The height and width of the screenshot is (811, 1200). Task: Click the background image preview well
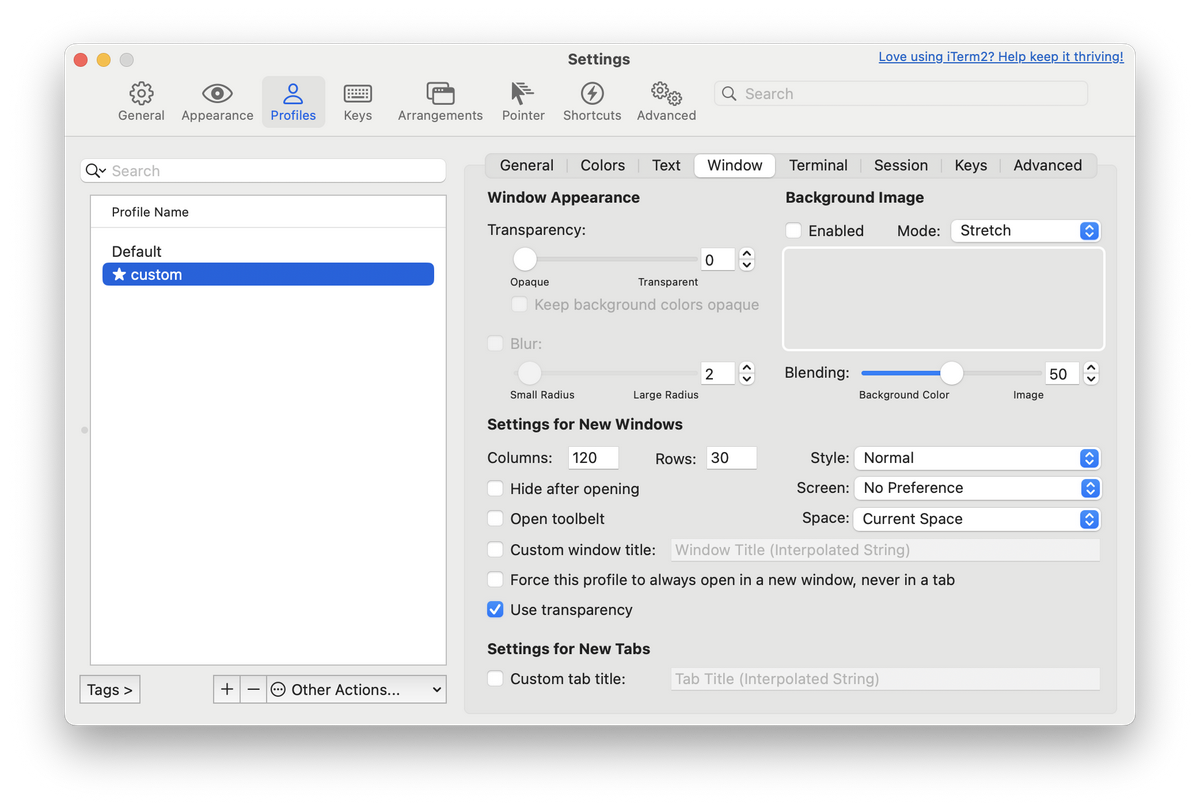944,299
